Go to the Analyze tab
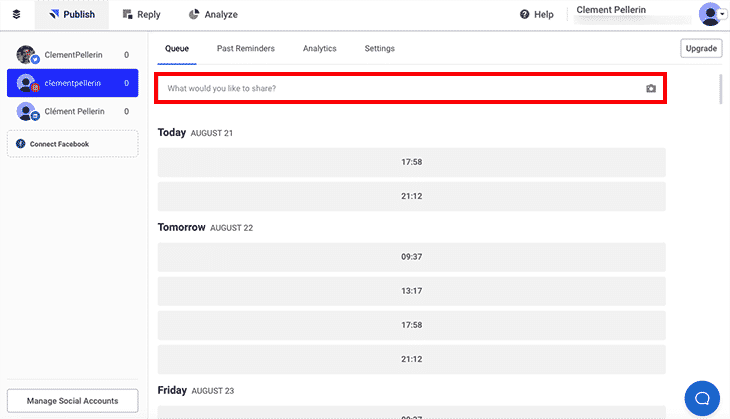730x419 pixels. pyautogui.click(x=213, y=15)
